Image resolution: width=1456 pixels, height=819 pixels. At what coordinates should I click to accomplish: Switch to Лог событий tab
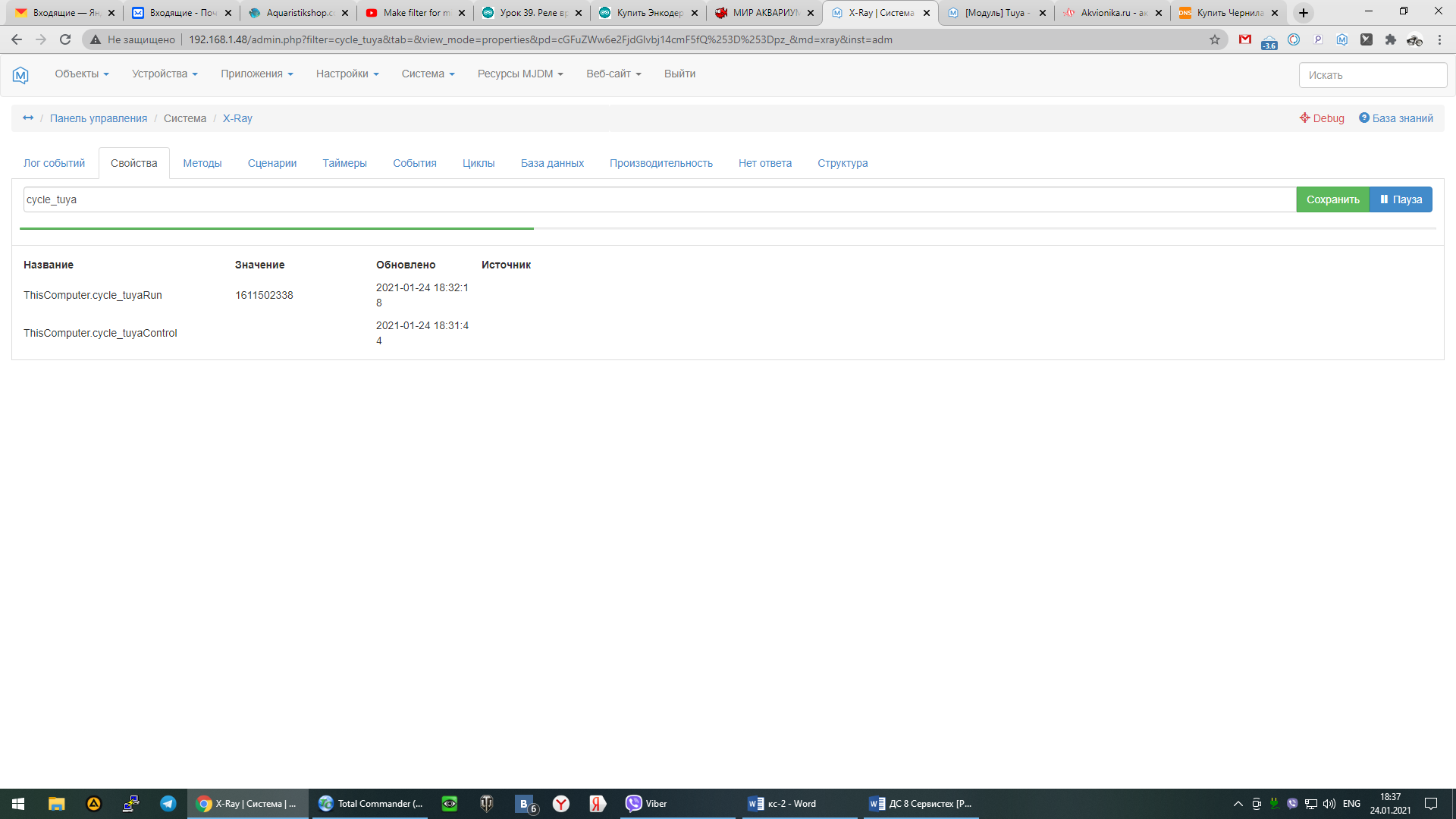click(54, 163)
